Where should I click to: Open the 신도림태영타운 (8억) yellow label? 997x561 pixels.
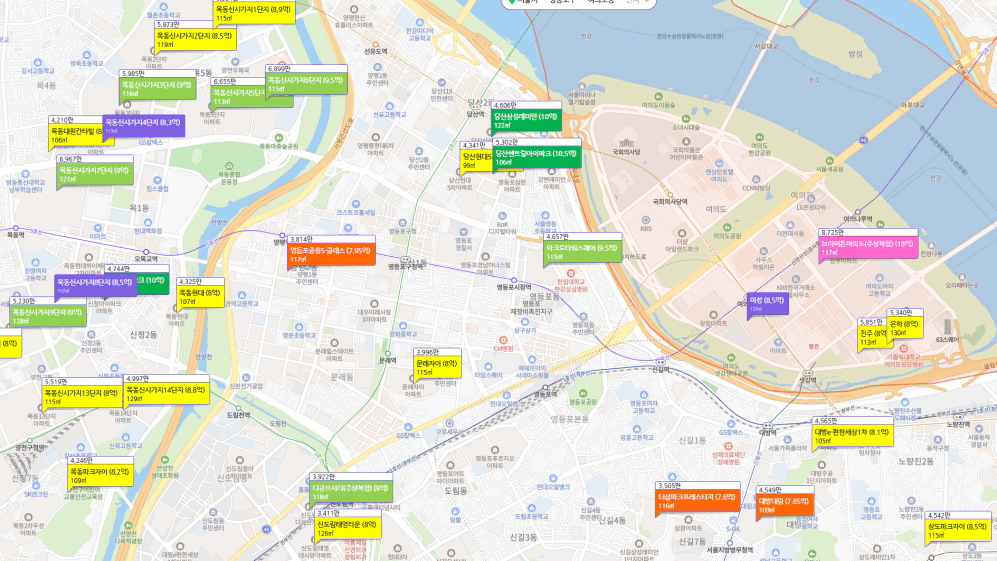point(348,528)
